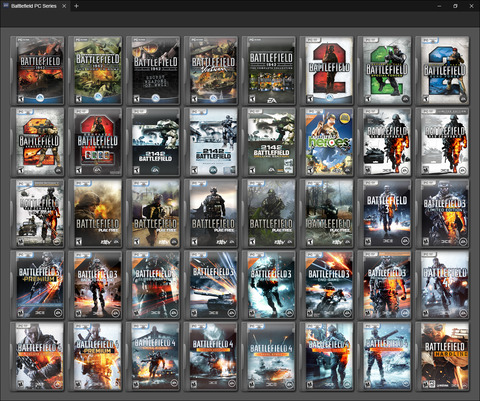Select the green camouflage Battlefield 1942 expansion cover
Screen dimensions: 480x401
click(95, 70)
